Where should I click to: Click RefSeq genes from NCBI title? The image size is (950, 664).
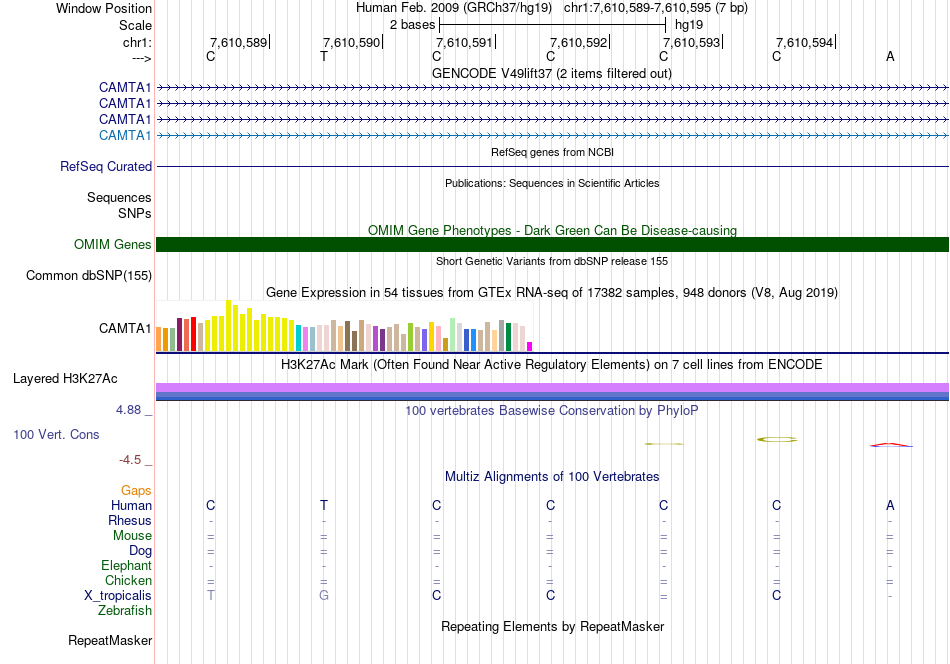tap(552, 152)
